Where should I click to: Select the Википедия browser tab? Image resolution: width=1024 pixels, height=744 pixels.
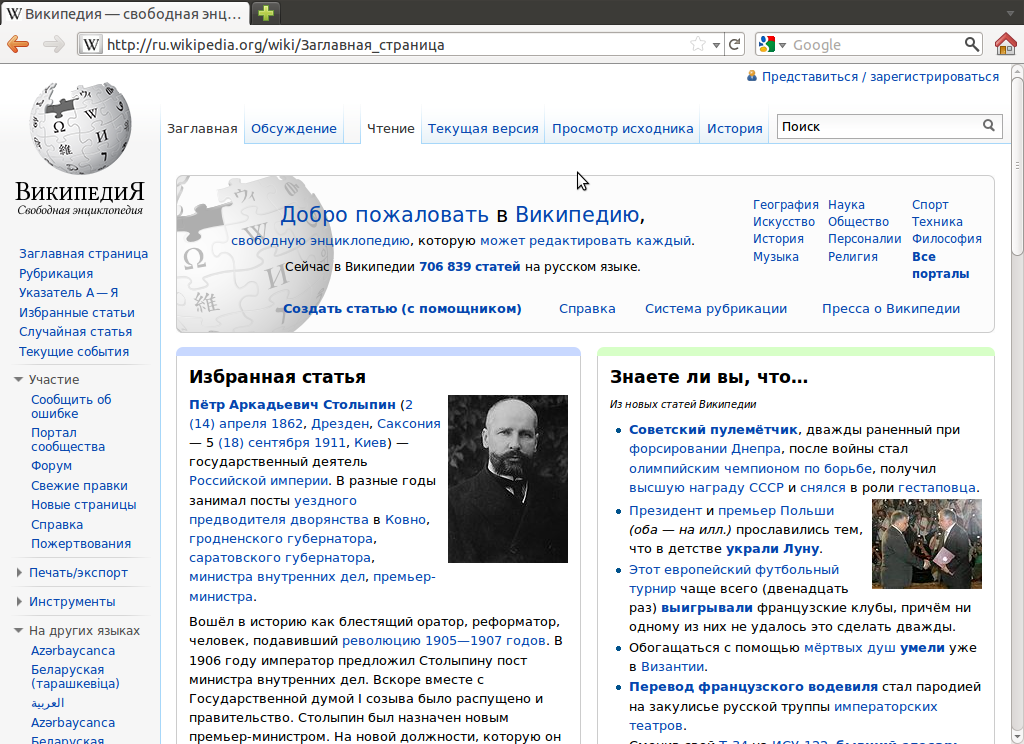tap(124, 13)
